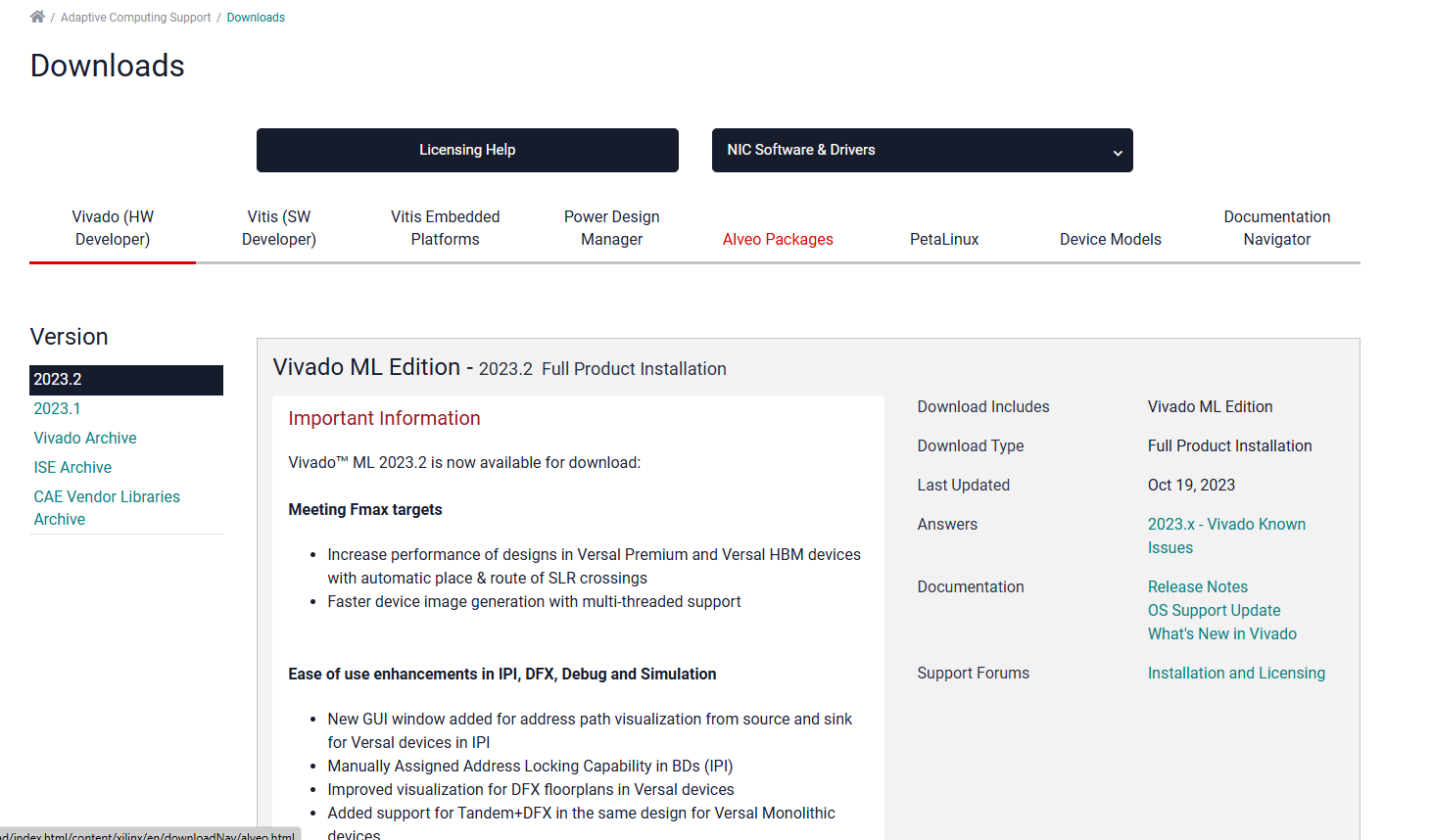Click the 'Oct 19, 2023' last updated value
Screen dimensions: 1432x840
pos(1191,485)
